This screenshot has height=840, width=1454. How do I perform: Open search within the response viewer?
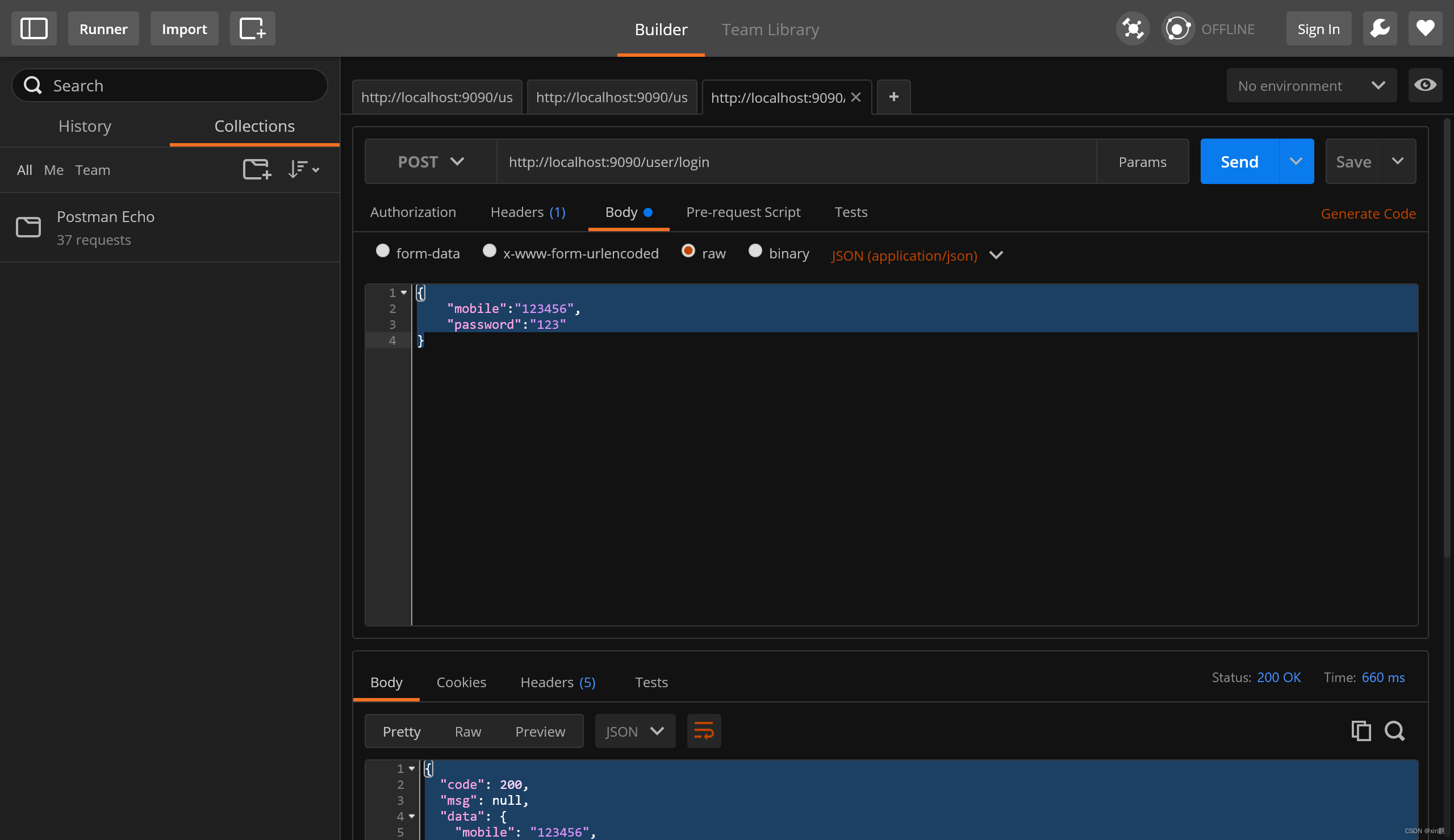click(x=1394, y=730)
